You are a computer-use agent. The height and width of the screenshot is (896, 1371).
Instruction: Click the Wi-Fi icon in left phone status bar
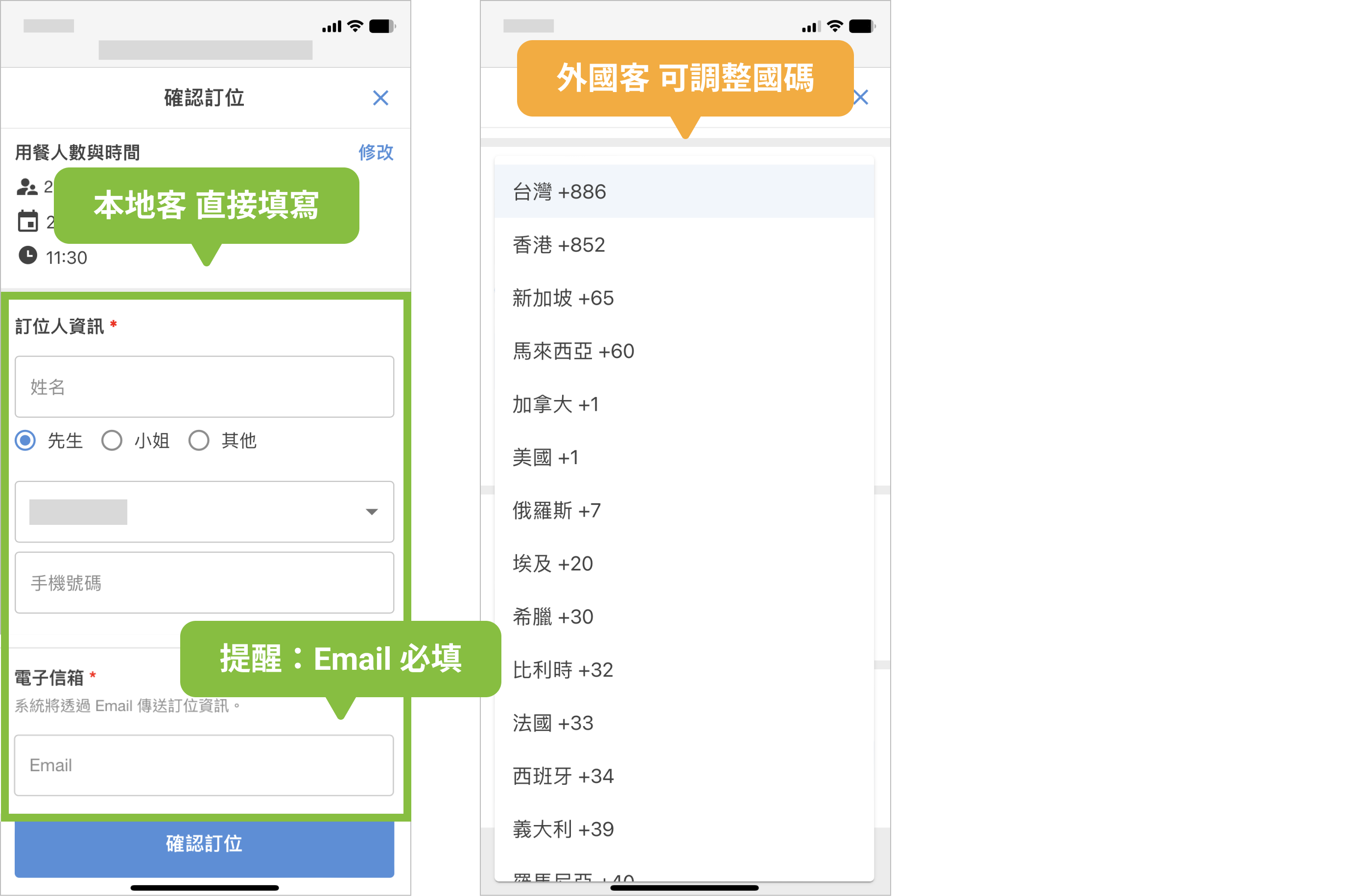click(x=355, y=26)
